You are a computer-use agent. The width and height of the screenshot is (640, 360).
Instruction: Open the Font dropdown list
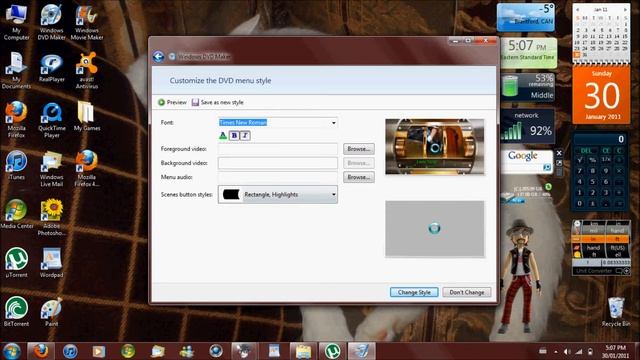pos(334,122)
